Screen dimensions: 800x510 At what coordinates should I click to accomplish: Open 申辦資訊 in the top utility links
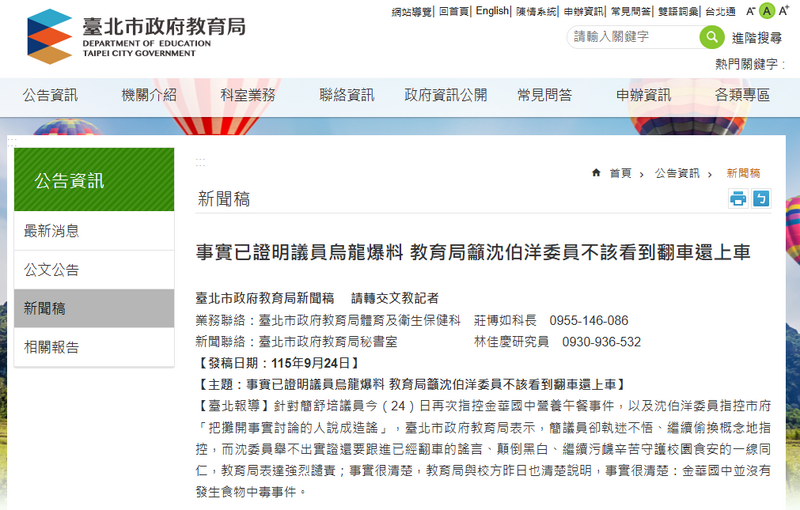coord(584,11)
